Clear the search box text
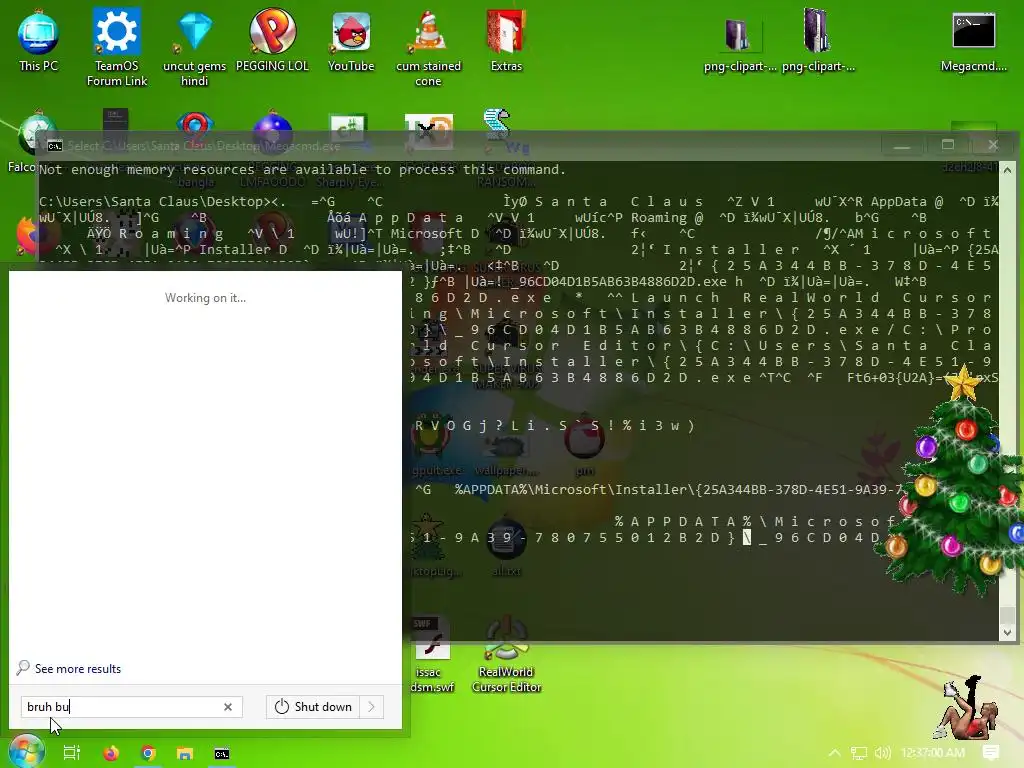Screen dimensions: 1024x768 point(228,707)
